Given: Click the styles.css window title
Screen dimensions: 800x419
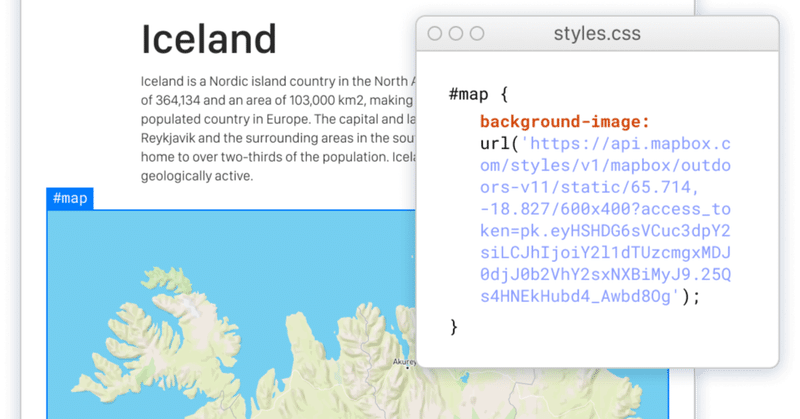Looking at the screenshot, I should tap(597, 34).
